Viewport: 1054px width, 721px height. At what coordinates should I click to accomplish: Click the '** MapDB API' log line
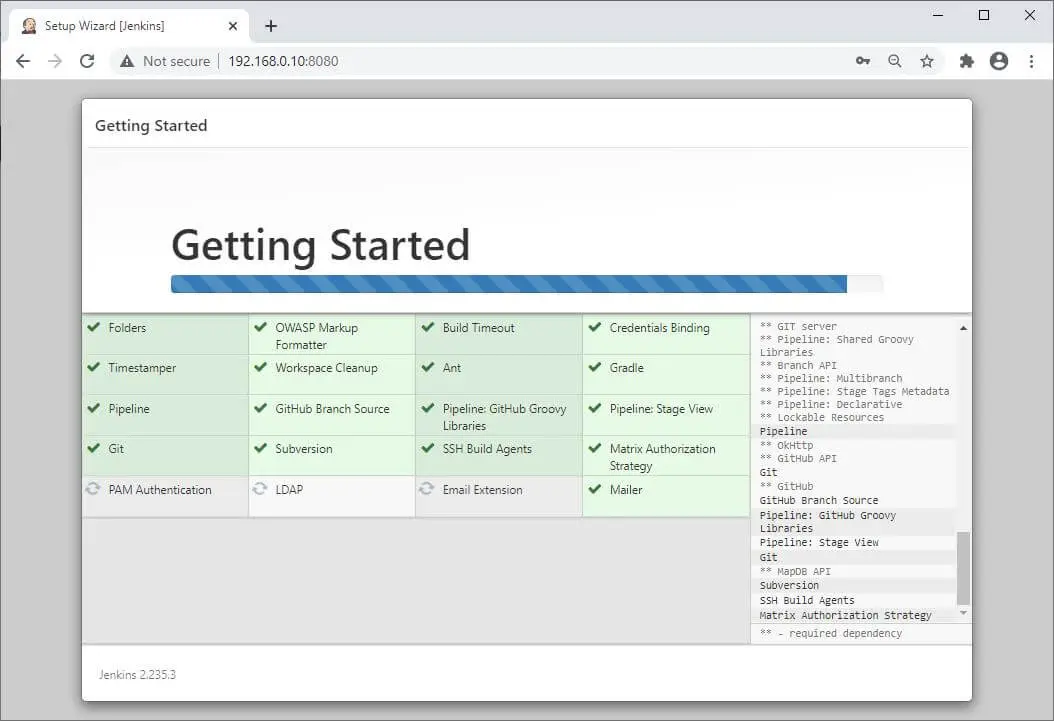795,571
